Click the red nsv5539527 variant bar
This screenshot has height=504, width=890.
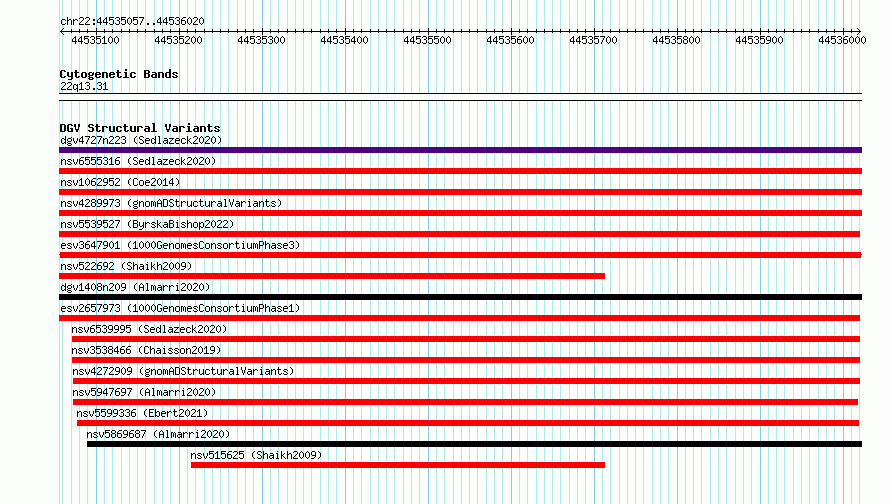(459, 234)
